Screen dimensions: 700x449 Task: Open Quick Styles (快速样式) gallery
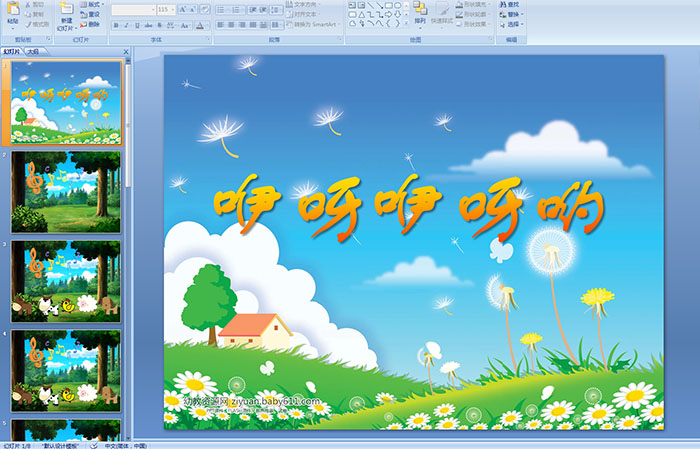coord(442,15)
